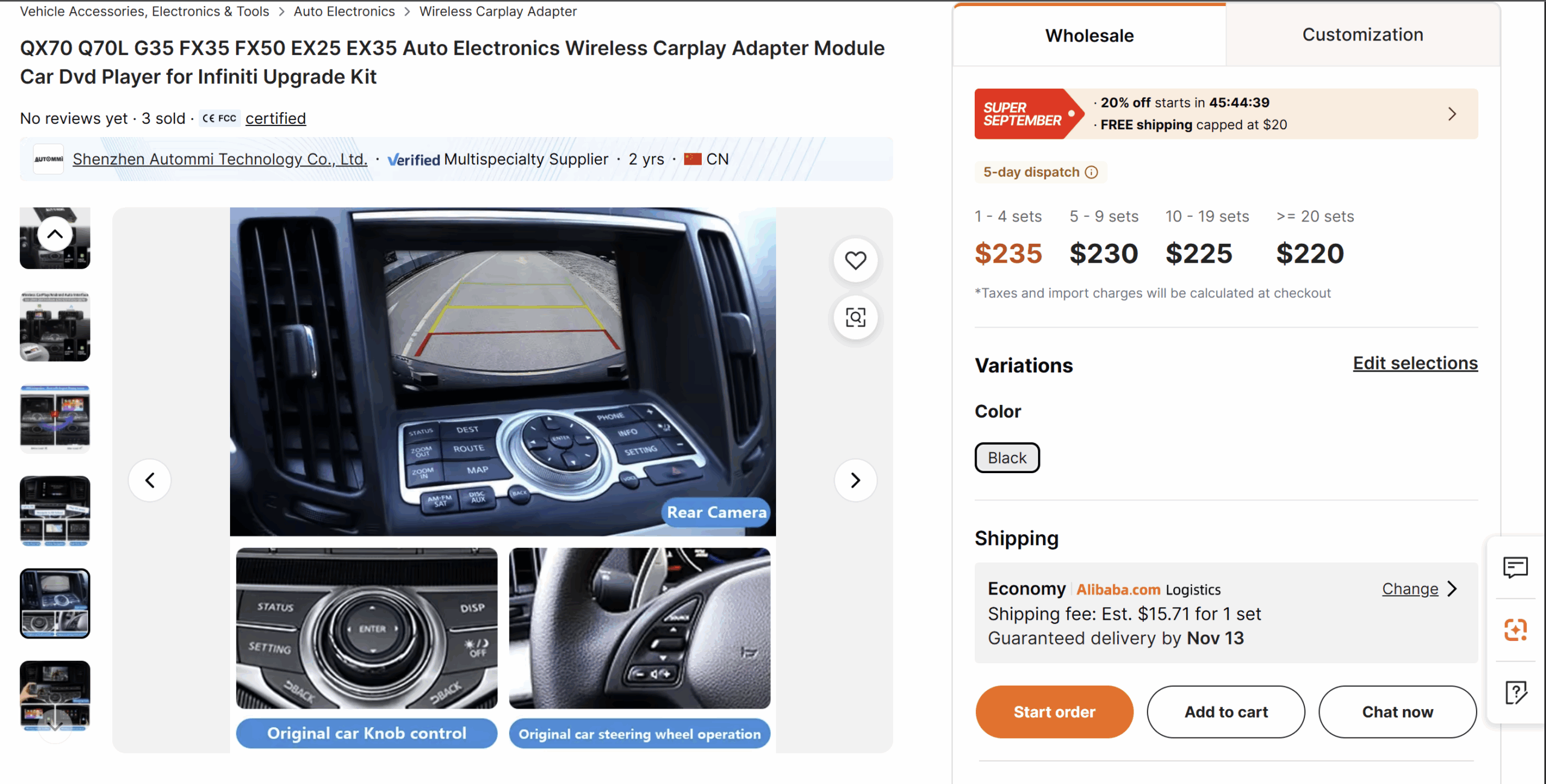Select the rear camera dashboard thumbnail
This screenshot has width=1546, height=784.
point(55,604)
